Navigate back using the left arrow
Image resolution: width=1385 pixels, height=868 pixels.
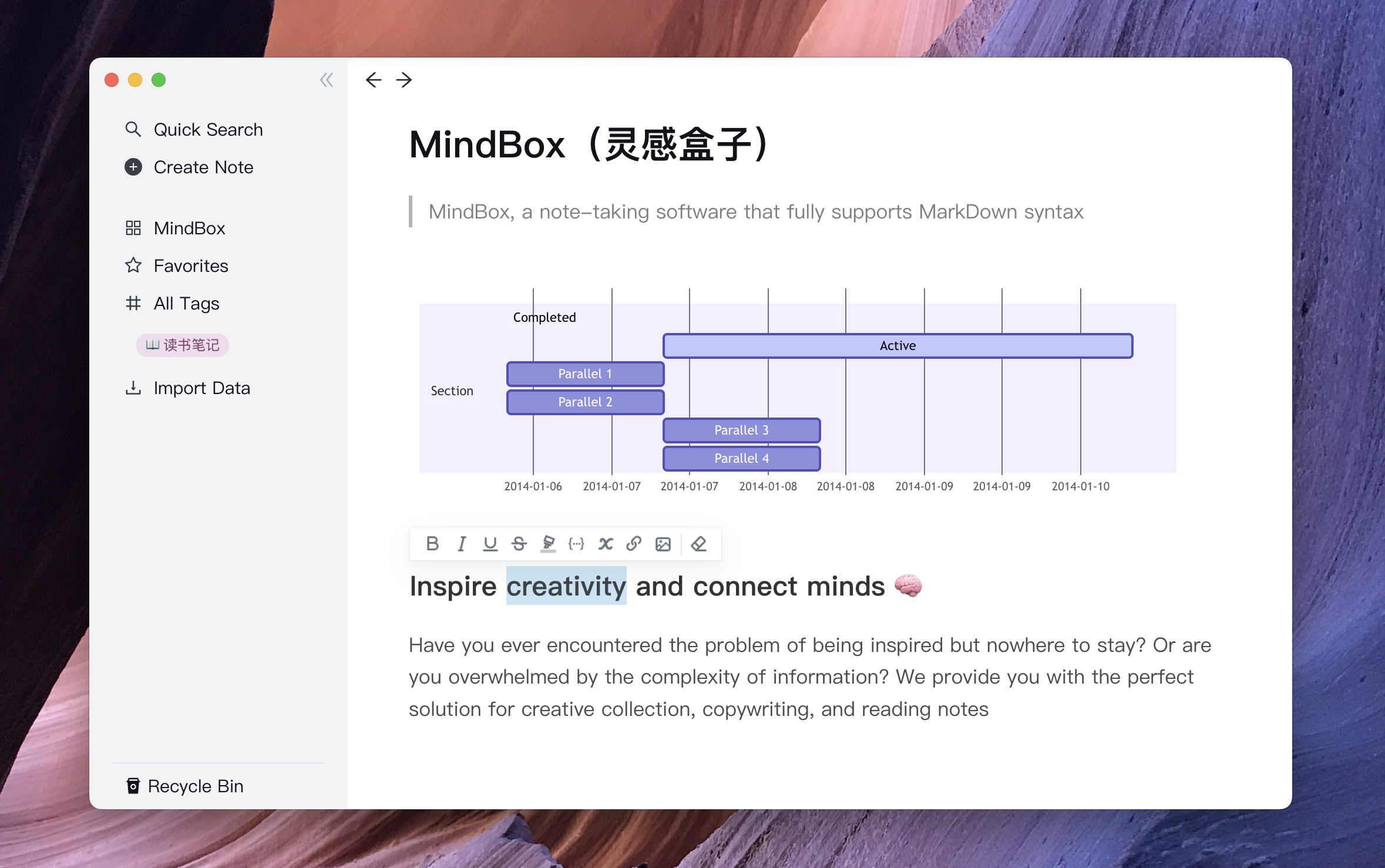[x=374, y=79]
